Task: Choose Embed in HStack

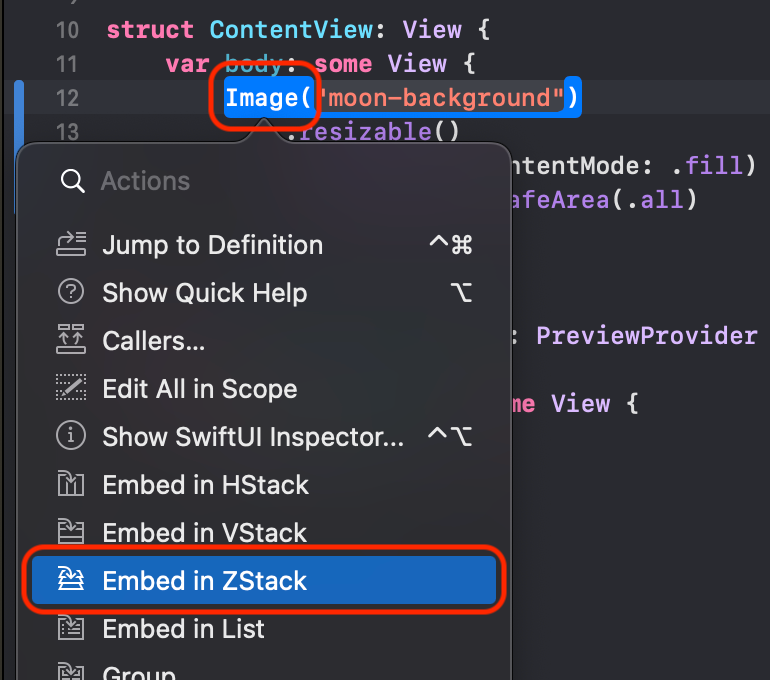Action: [x=264, y=485]
